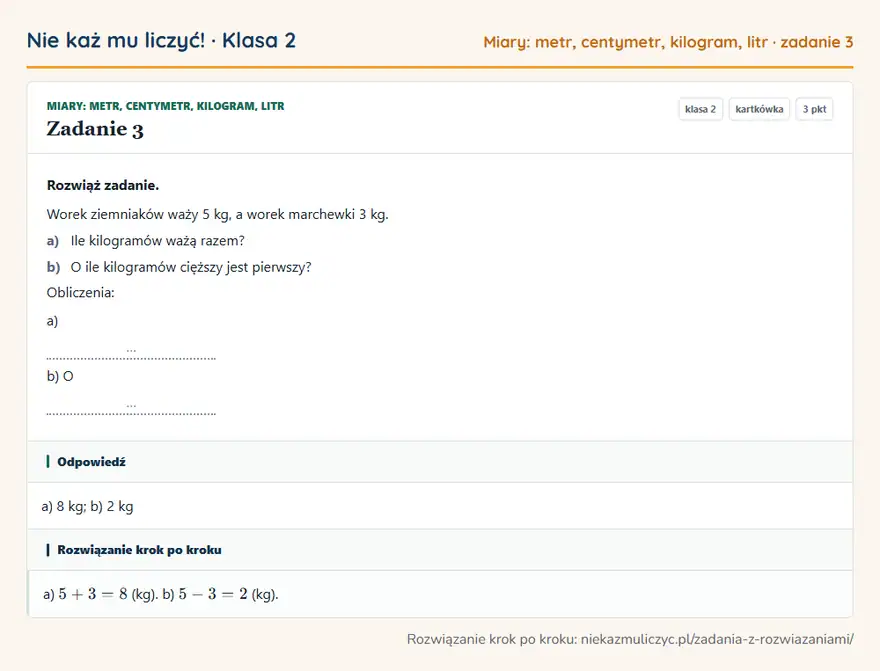Click the green 'MIARY: METR, CENTYMETR, KILOGRAM, LITR' label
This screenshot has width=880, height=671.
pyautogui.click(x=166, y=106)
